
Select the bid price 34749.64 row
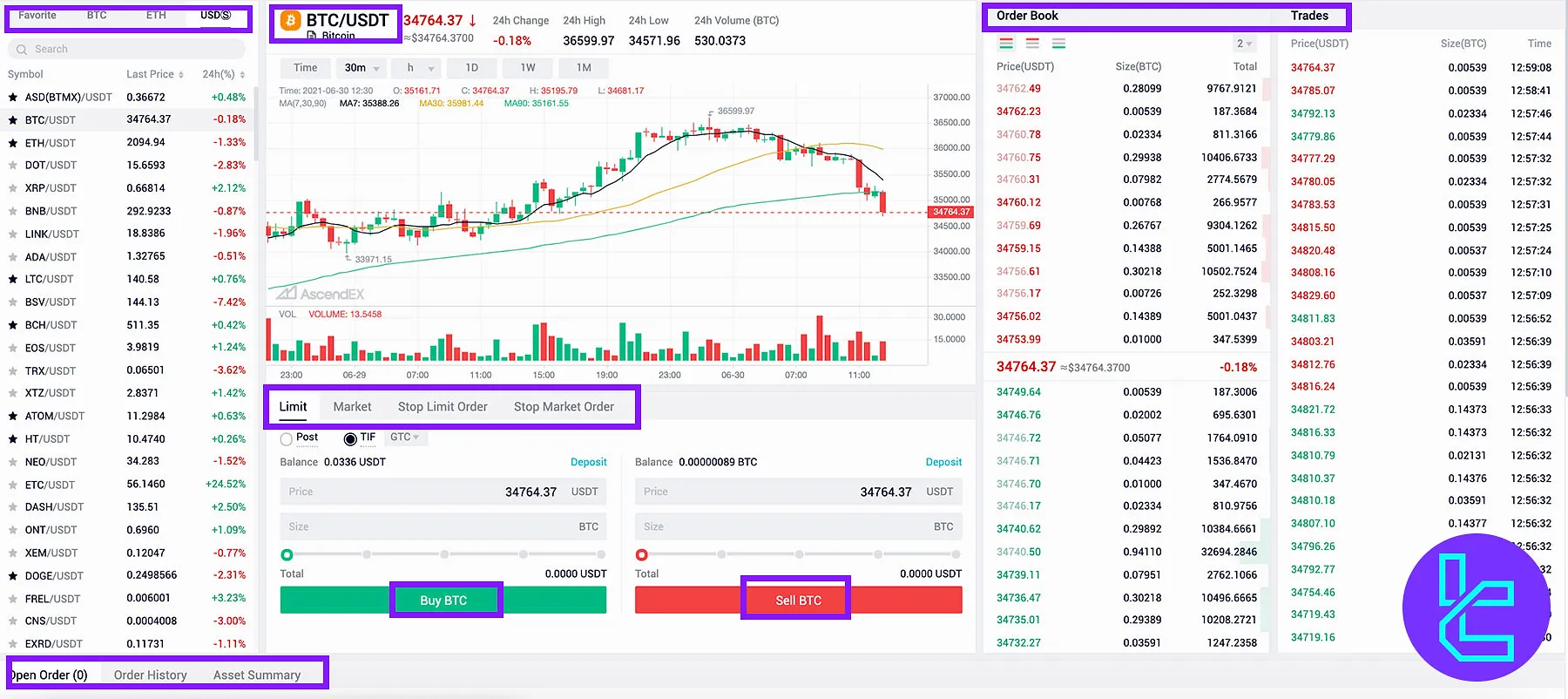1127,392
